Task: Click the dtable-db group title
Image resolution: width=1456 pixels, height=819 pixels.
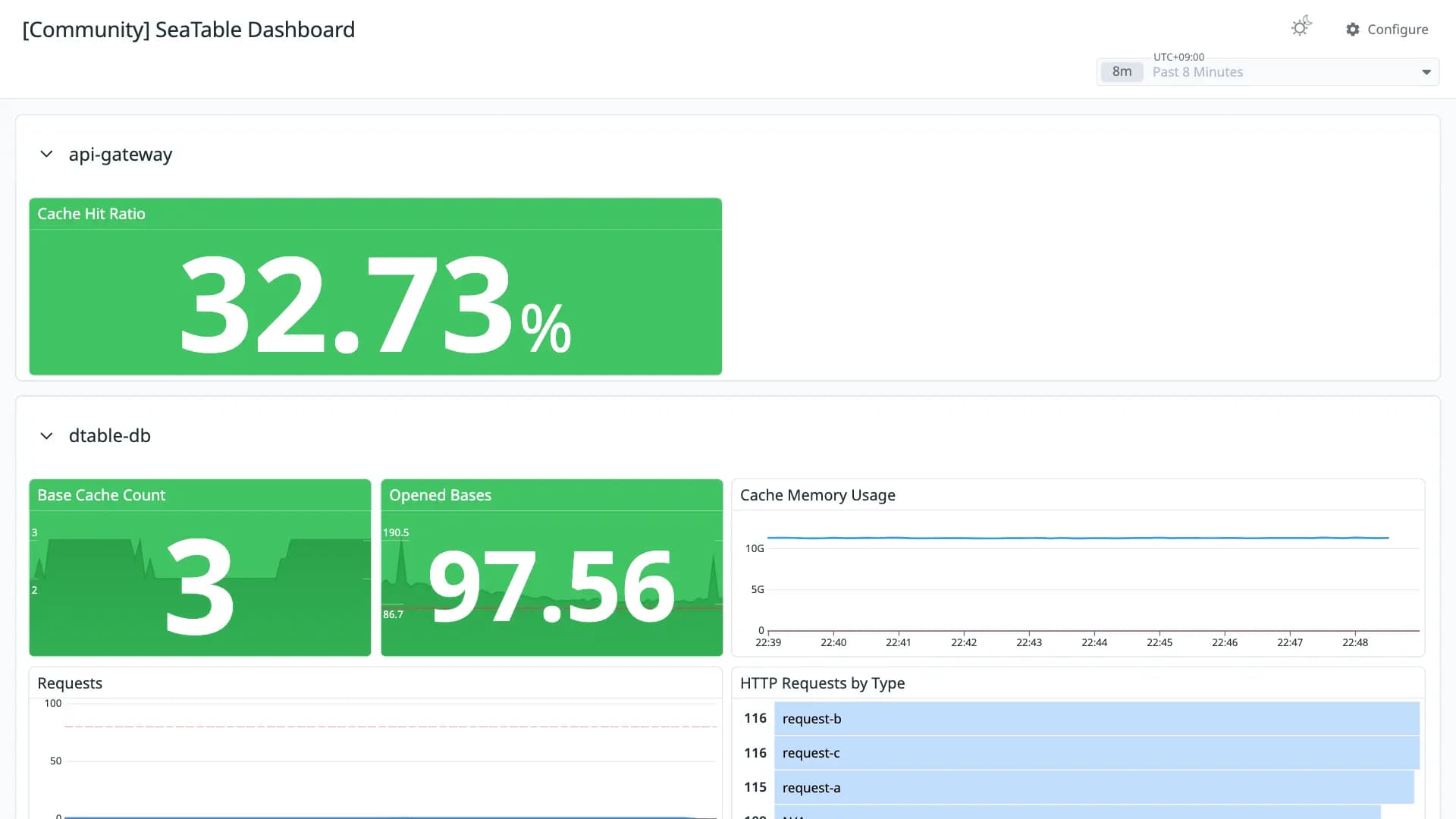Action: point(110,436)
